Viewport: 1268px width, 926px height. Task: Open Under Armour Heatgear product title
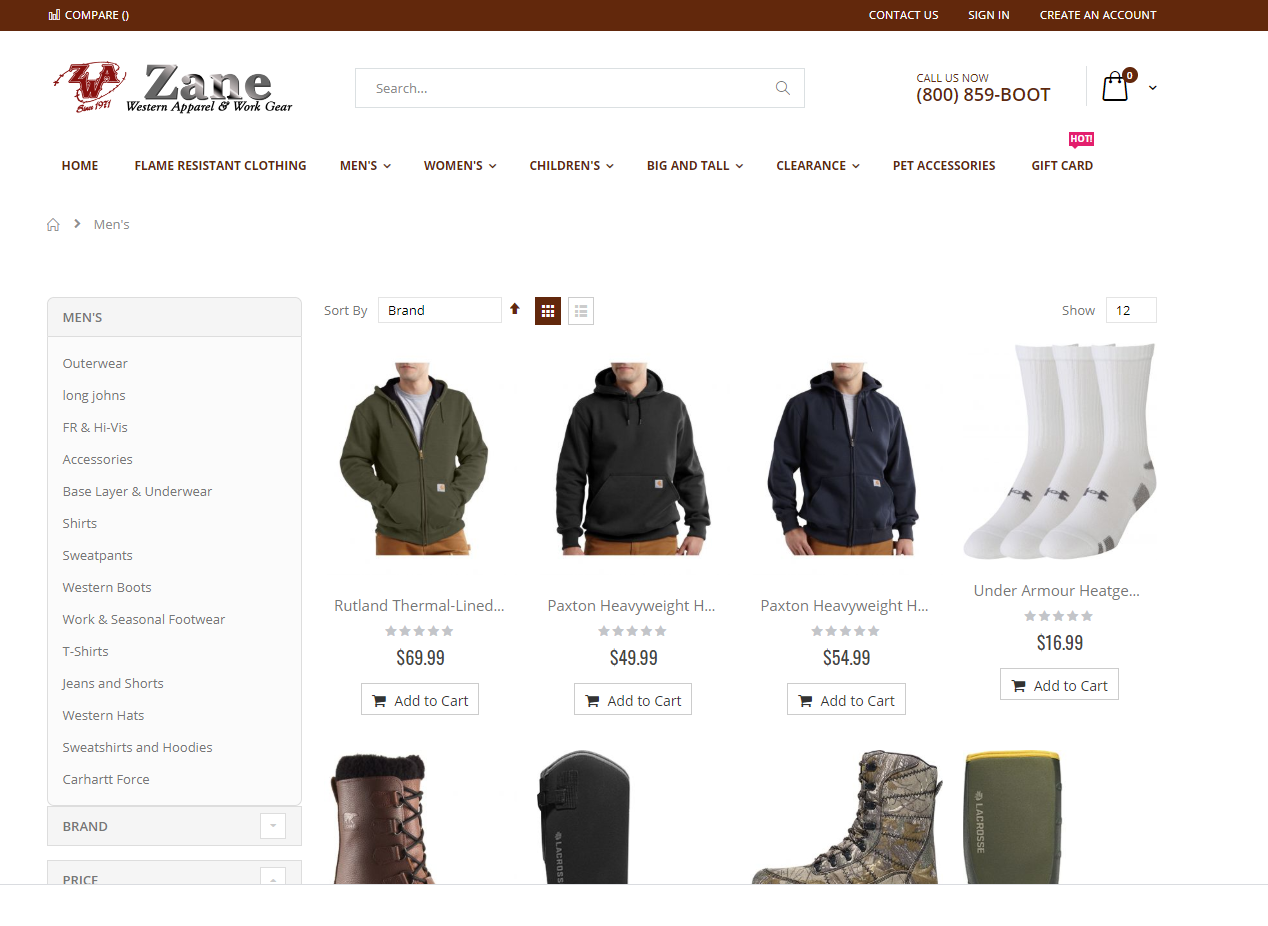[1057, 591]
